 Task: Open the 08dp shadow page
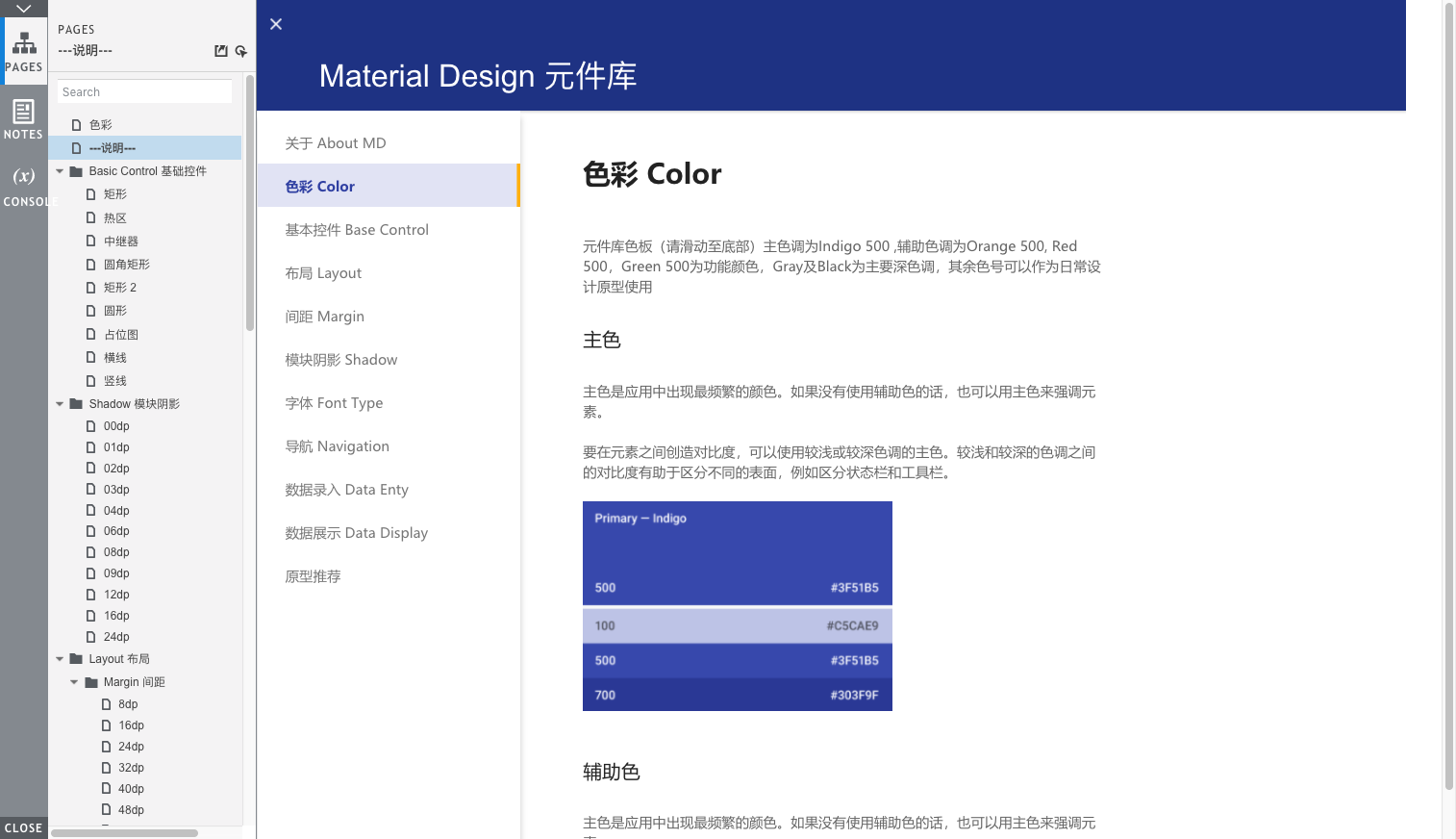115,552
